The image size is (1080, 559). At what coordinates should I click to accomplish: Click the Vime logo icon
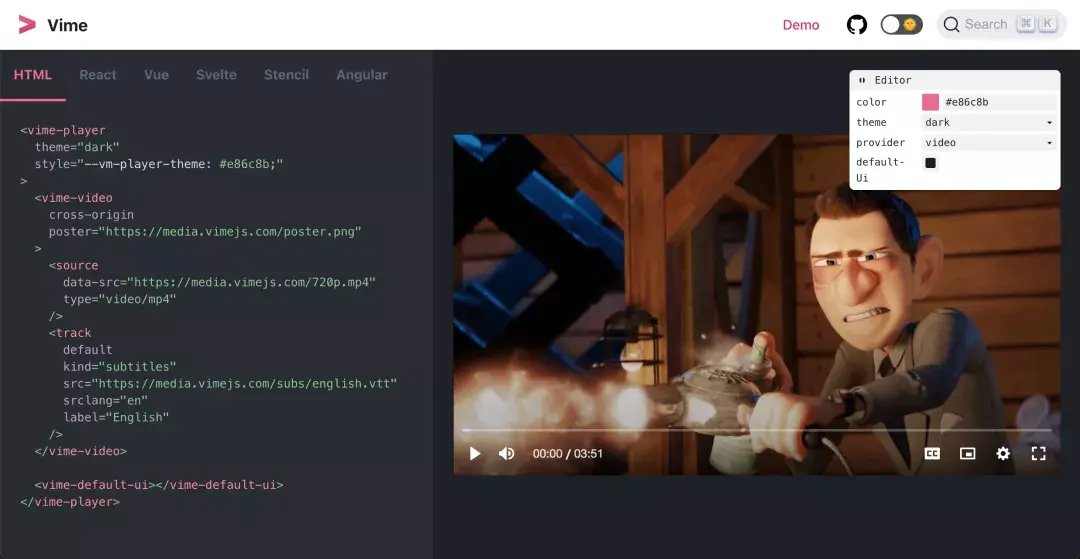pos(27,25)
